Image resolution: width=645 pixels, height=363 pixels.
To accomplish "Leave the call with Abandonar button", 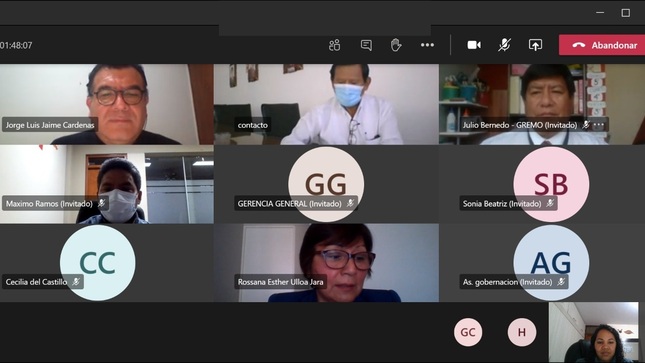I will [602, 45].
